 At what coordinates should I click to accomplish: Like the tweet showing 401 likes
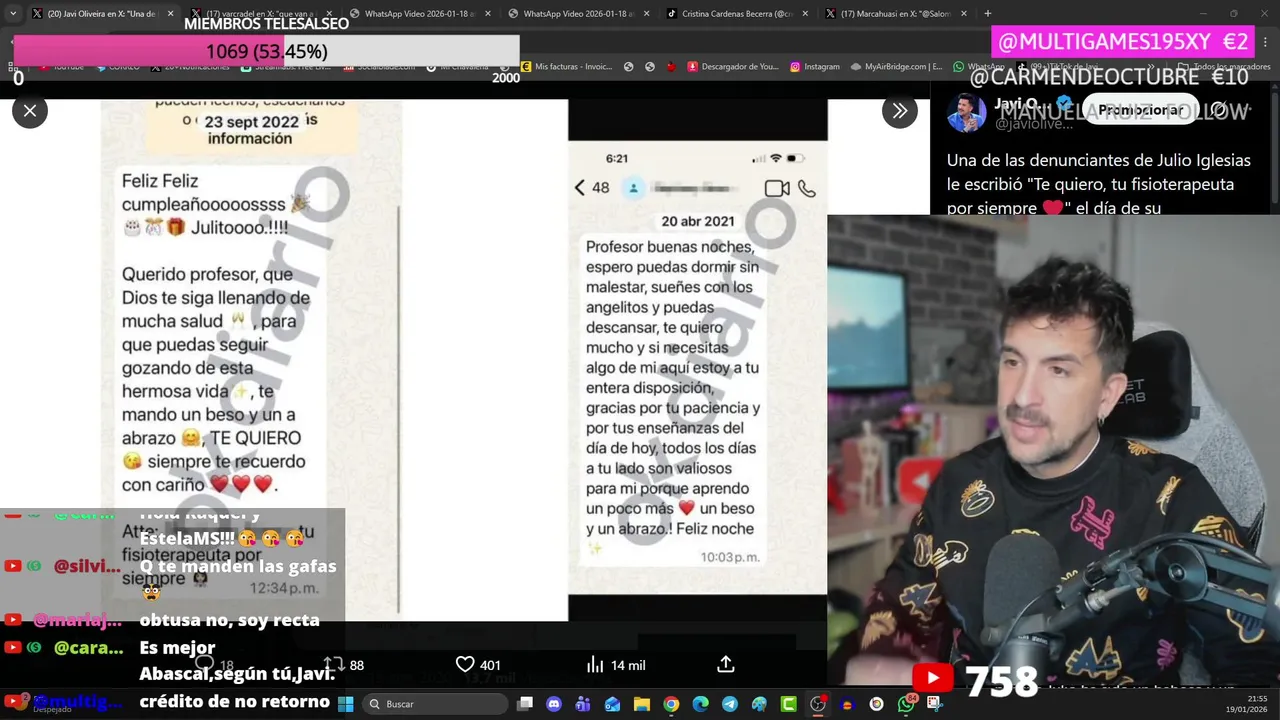click(x=478, y=664)
